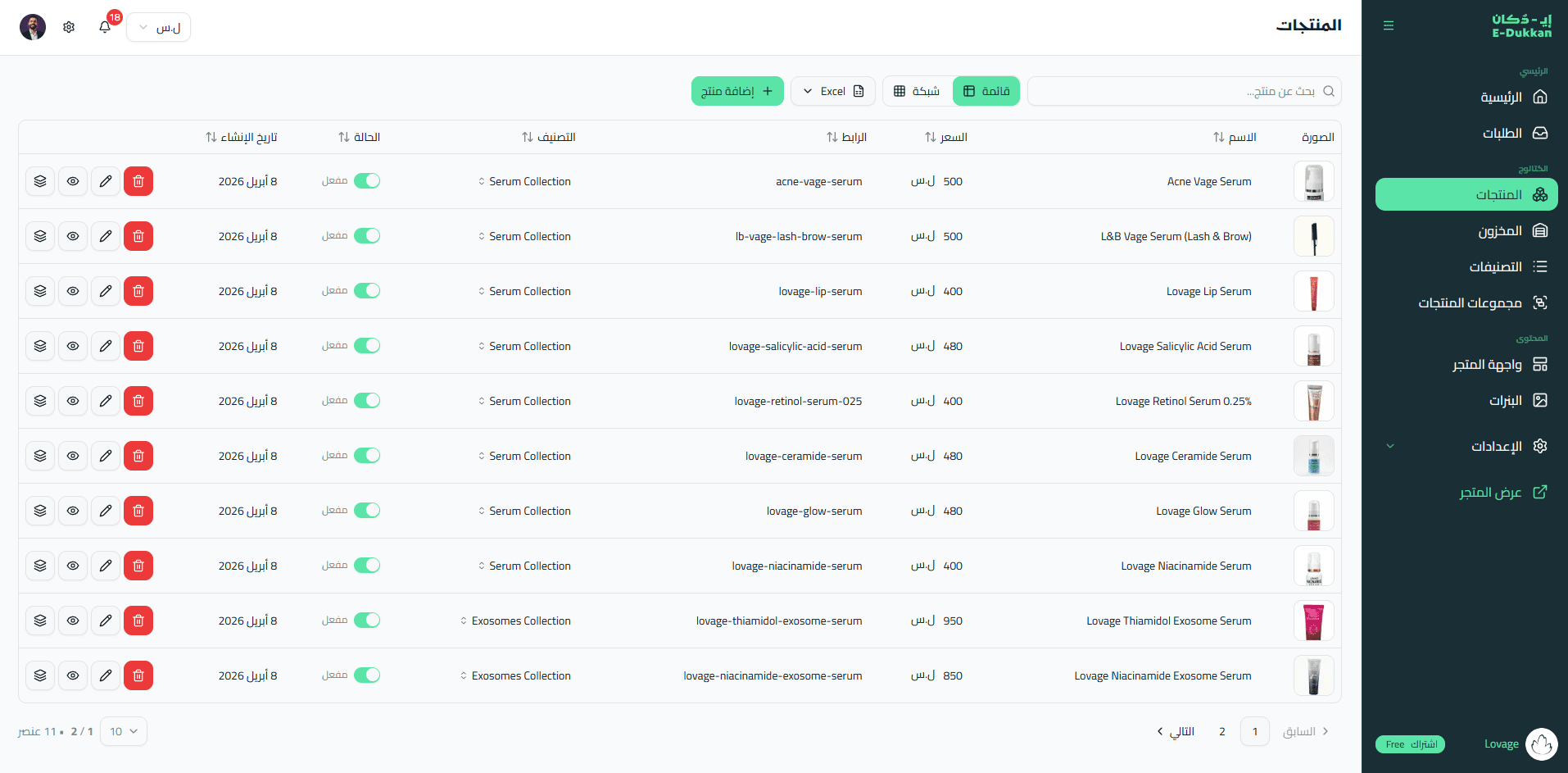Disable the Lovage Lip Serum status switch

(x=367, y=291)
